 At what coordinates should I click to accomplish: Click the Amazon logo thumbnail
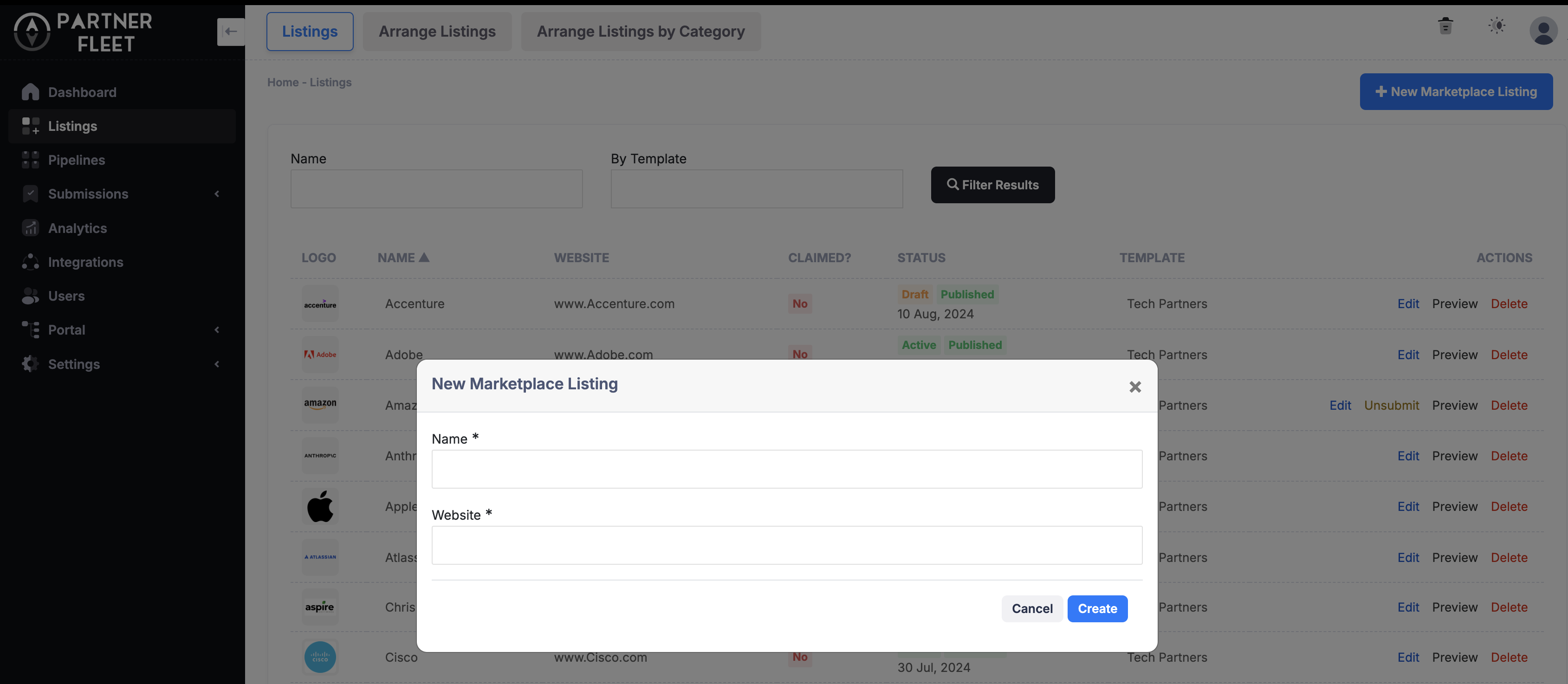click(x=320, y=405)
